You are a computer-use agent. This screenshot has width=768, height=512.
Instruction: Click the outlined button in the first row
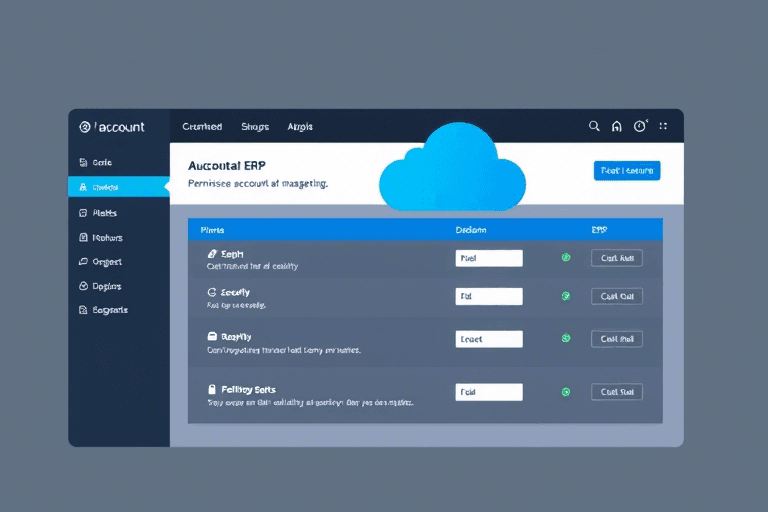616,258
